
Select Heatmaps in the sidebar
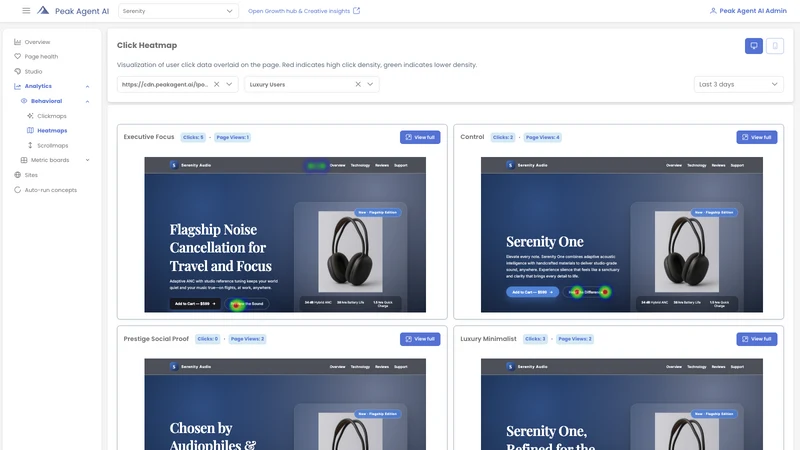coord(52,131)
